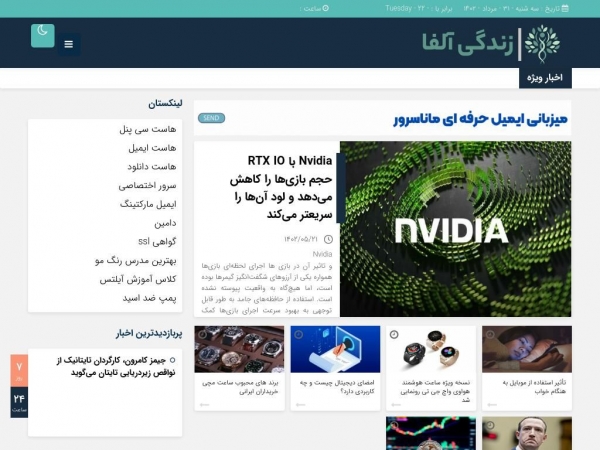The width and height of the screenshot is (600, 450).
Task: Open the hamburger menu
Action: [69, 44]
